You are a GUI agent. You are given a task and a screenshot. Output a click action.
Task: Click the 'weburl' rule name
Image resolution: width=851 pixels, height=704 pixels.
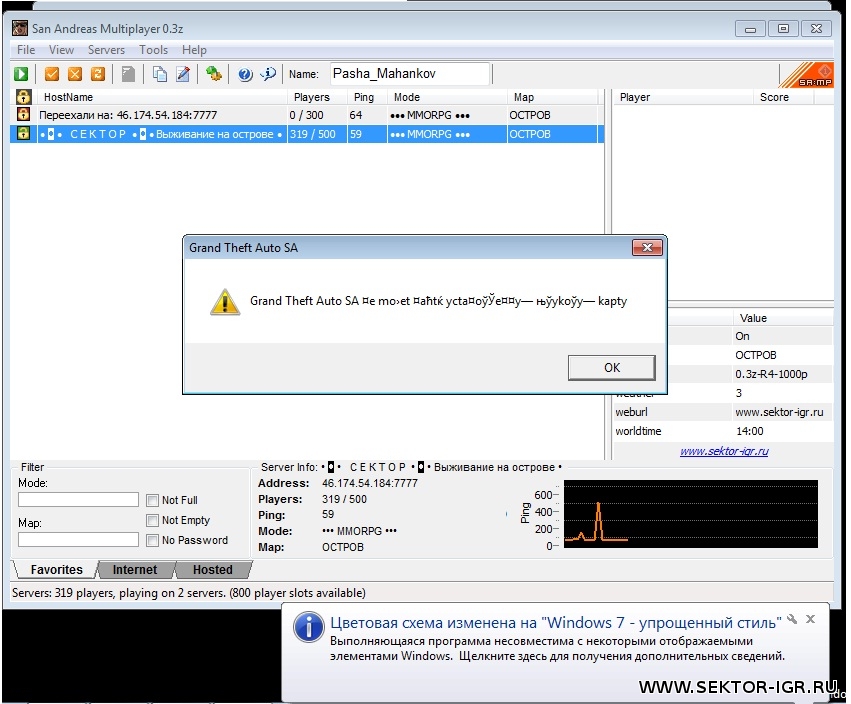coord(631,412)
